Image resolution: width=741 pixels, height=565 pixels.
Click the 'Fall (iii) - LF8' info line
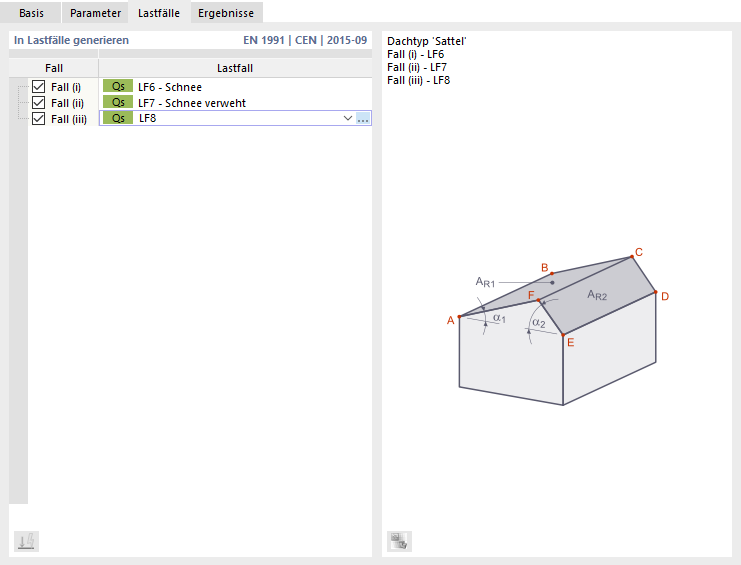[418, 80]
